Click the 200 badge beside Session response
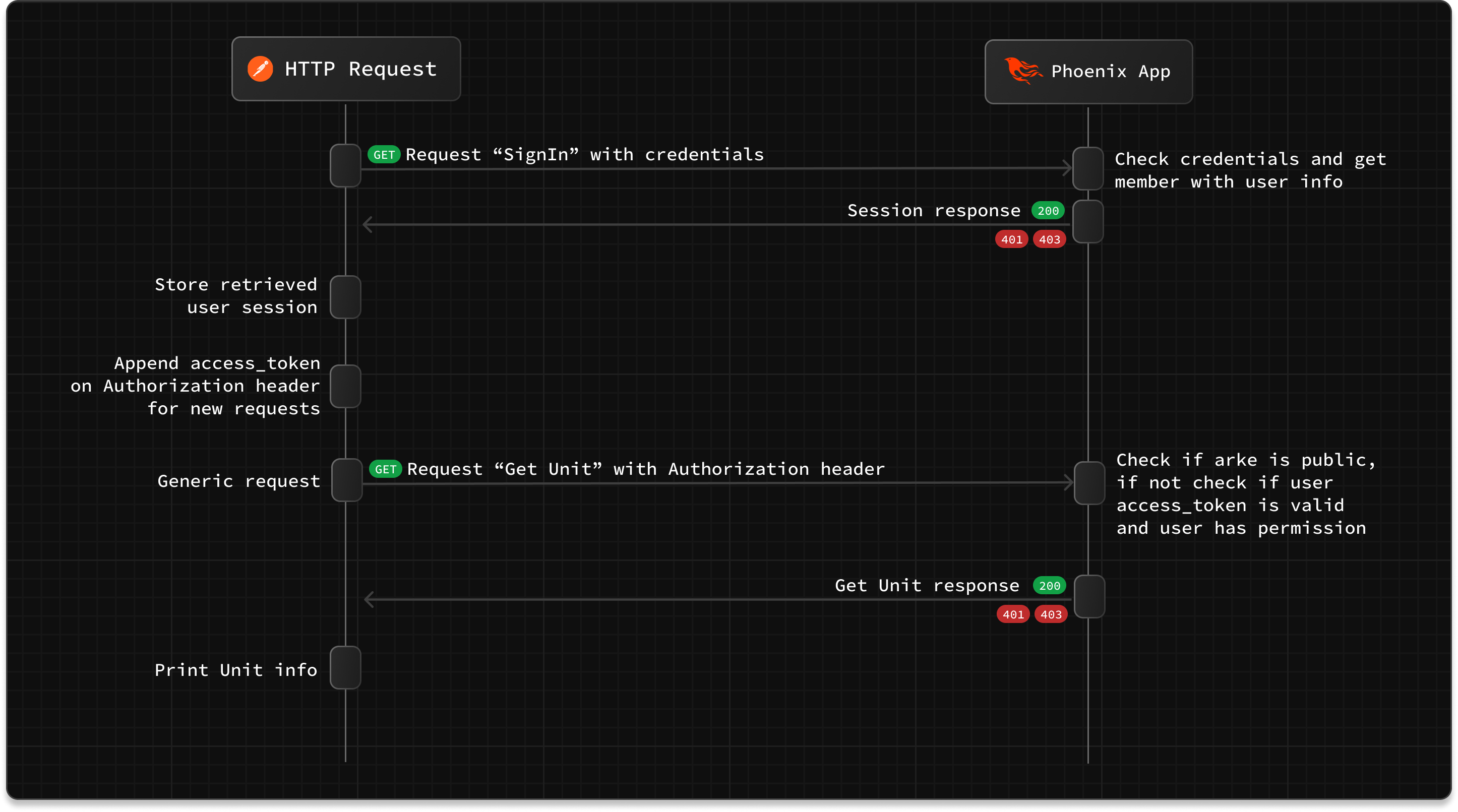 point(1048,211)
